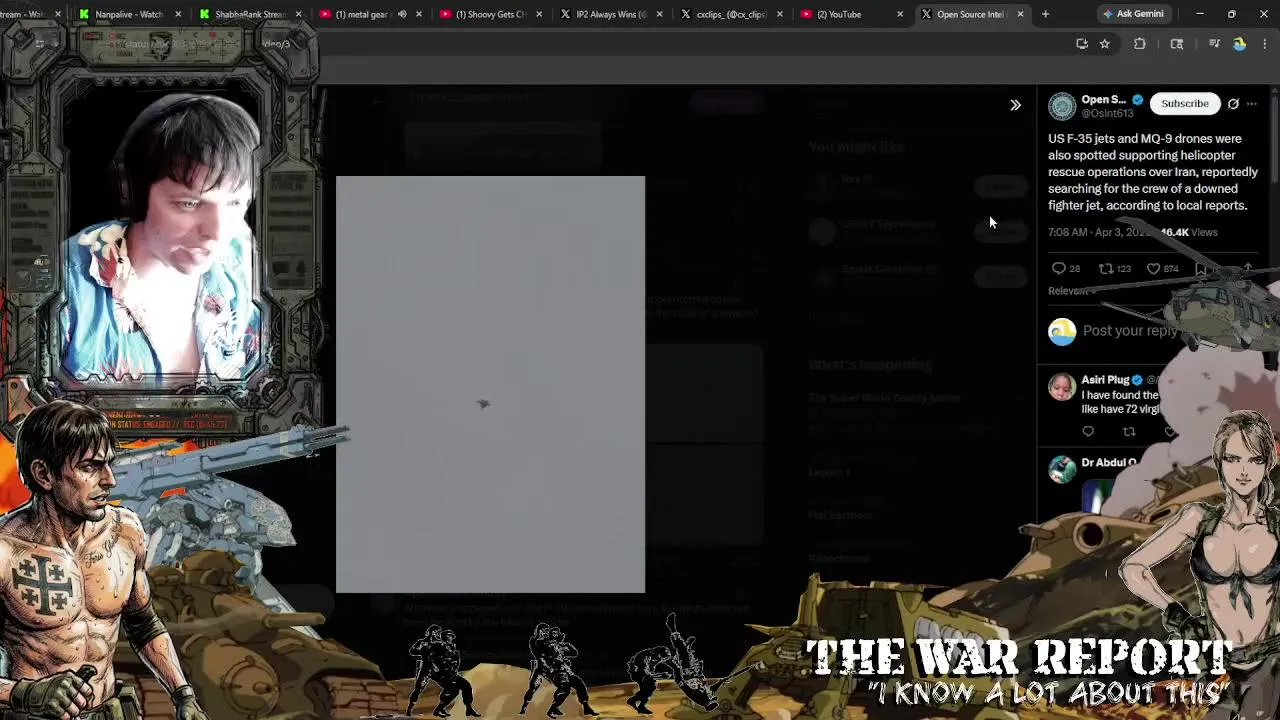Screen dimensions: 1280x720
Task: Open the 7:08 AM Apr 3 timestamp link
Action: click(x=1100, y=232)
